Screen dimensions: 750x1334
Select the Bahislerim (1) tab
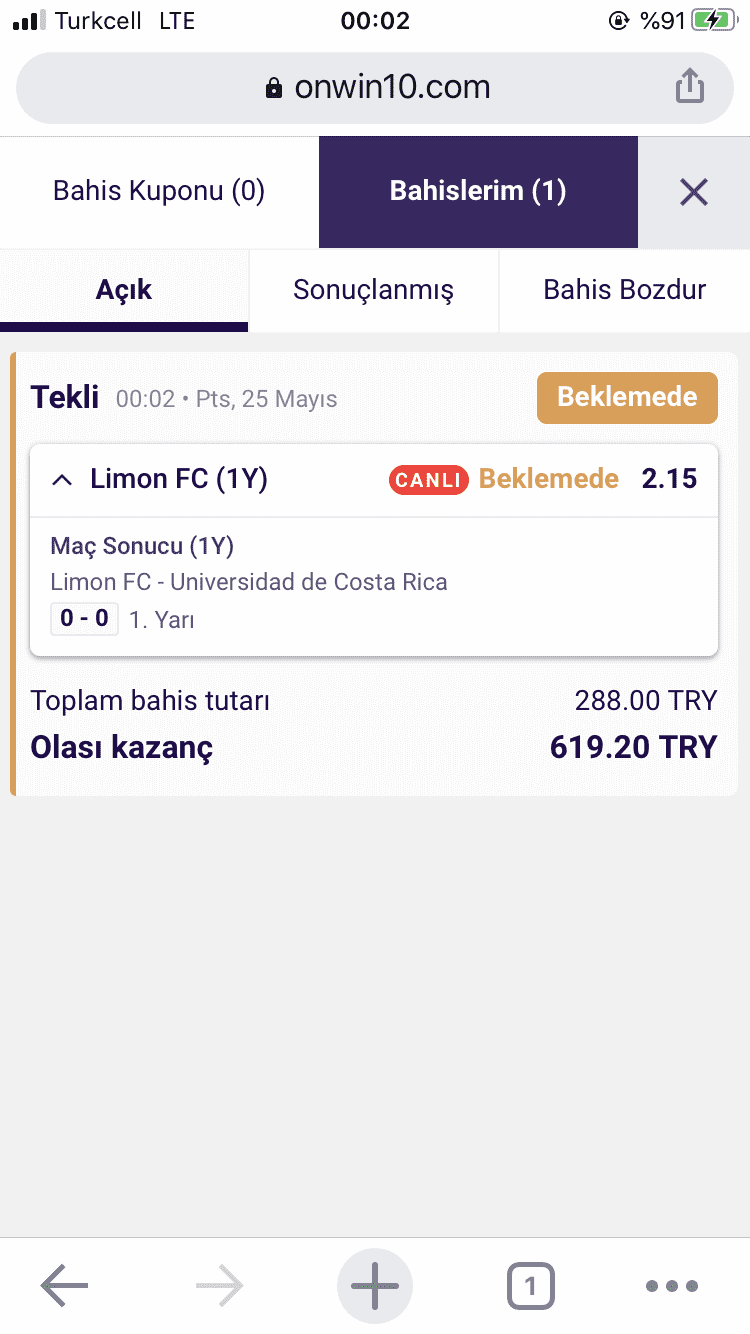point(478,192)
